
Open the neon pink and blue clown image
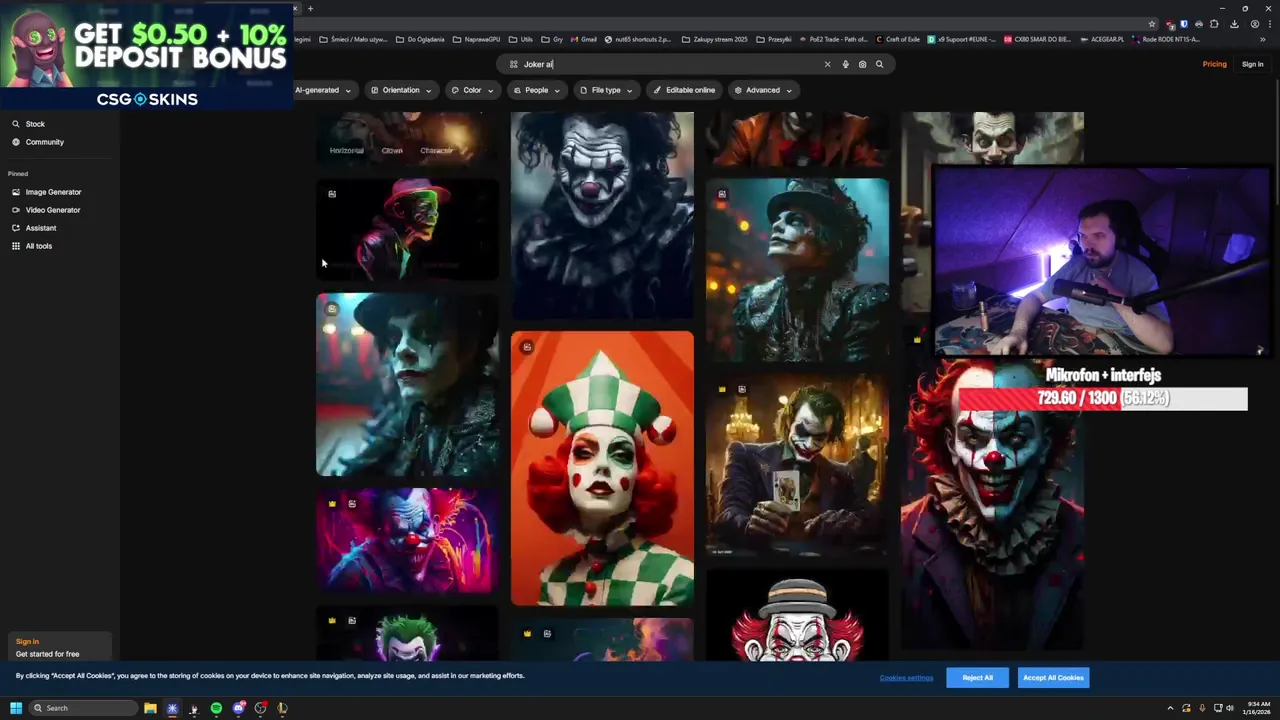[x=407, y=541]
